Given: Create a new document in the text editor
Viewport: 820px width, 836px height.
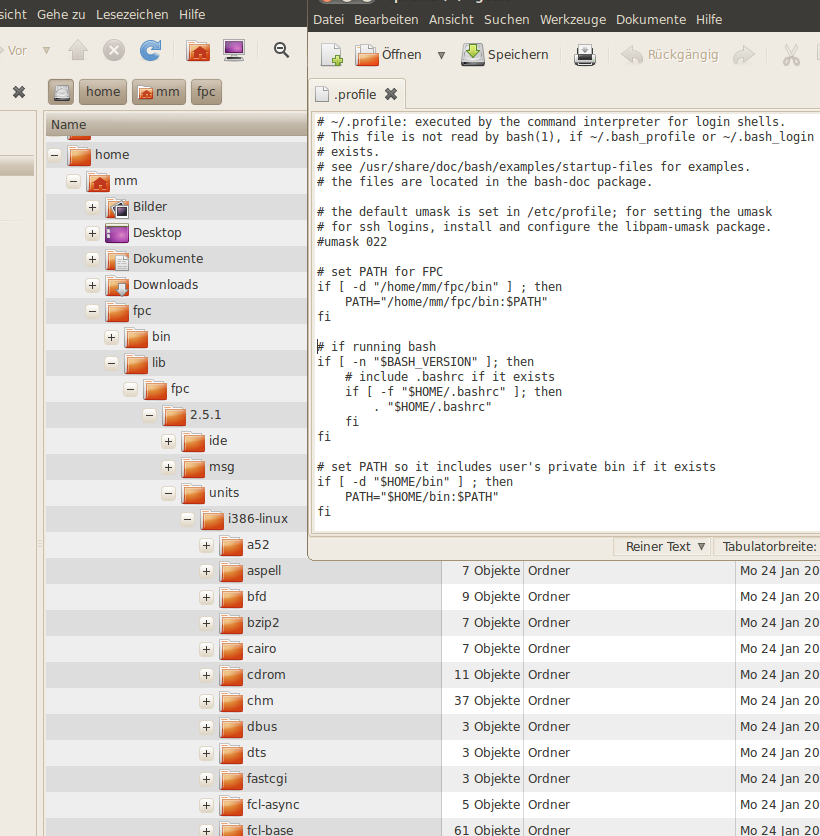Looking at the screenshot, I should tap(331, 55).
